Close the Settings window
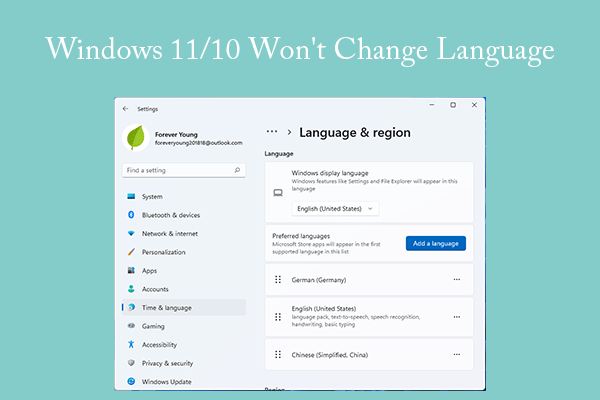Screen dimensions: 600x400 coord(474,105)
